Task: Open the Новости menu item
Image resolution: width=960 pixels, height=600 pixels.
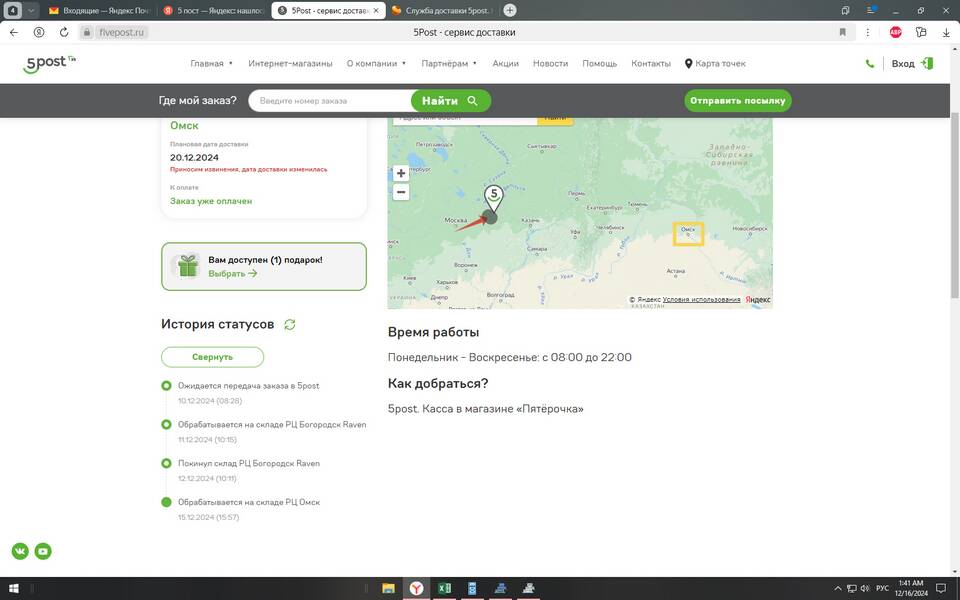Action: coord(550,64)
